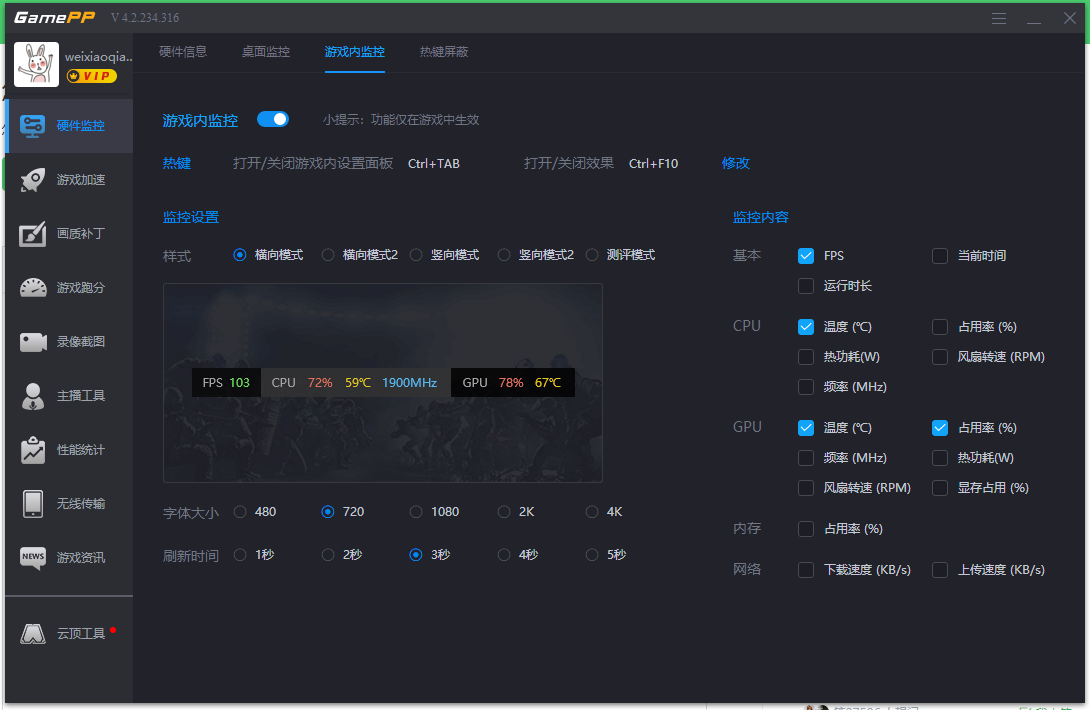Open 游戏资讯 news icon

coord(33,557)
